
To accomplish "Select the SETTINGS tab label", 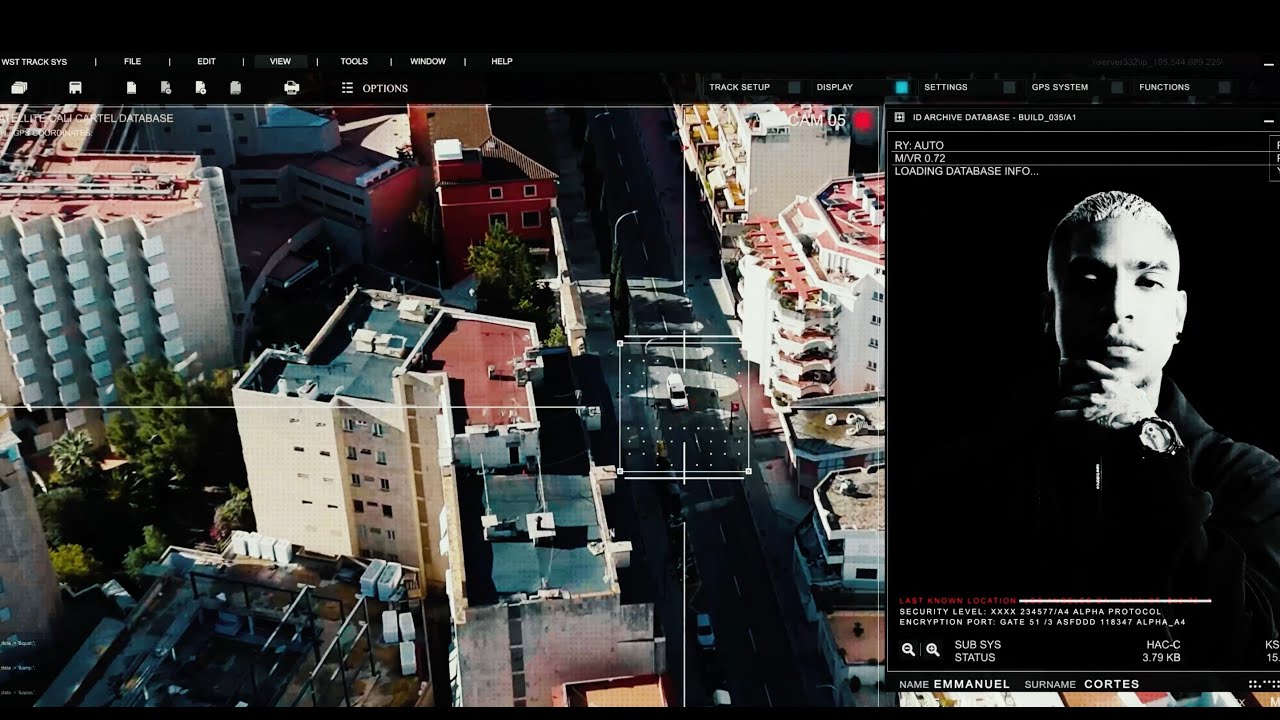I will coord(946,87).
